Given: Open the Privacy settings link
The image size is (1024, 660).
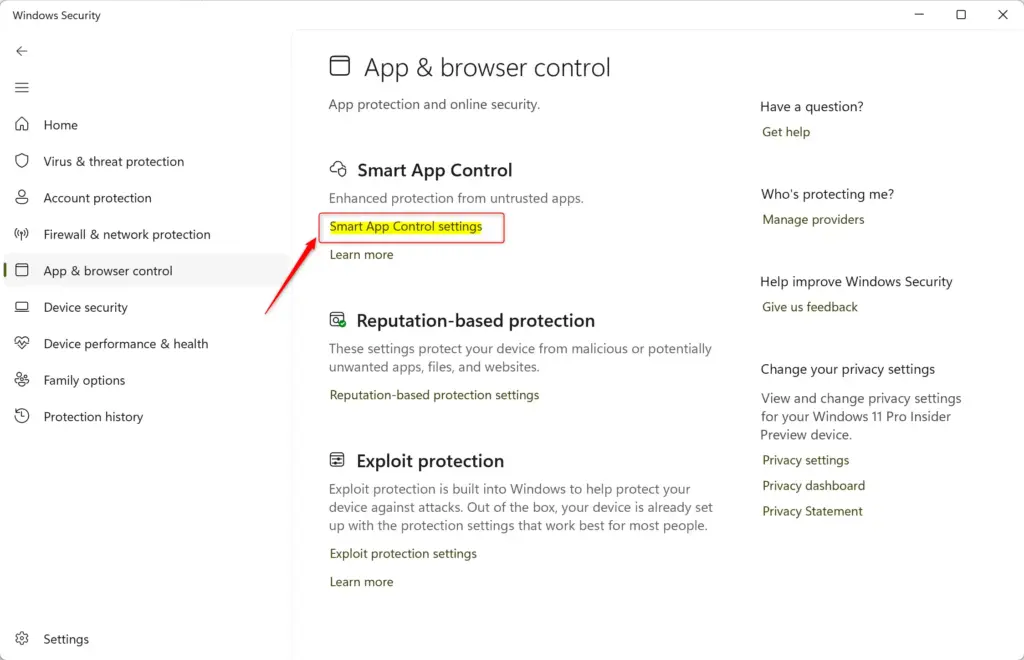Looking at the screenshot, I should coord(805,460).
